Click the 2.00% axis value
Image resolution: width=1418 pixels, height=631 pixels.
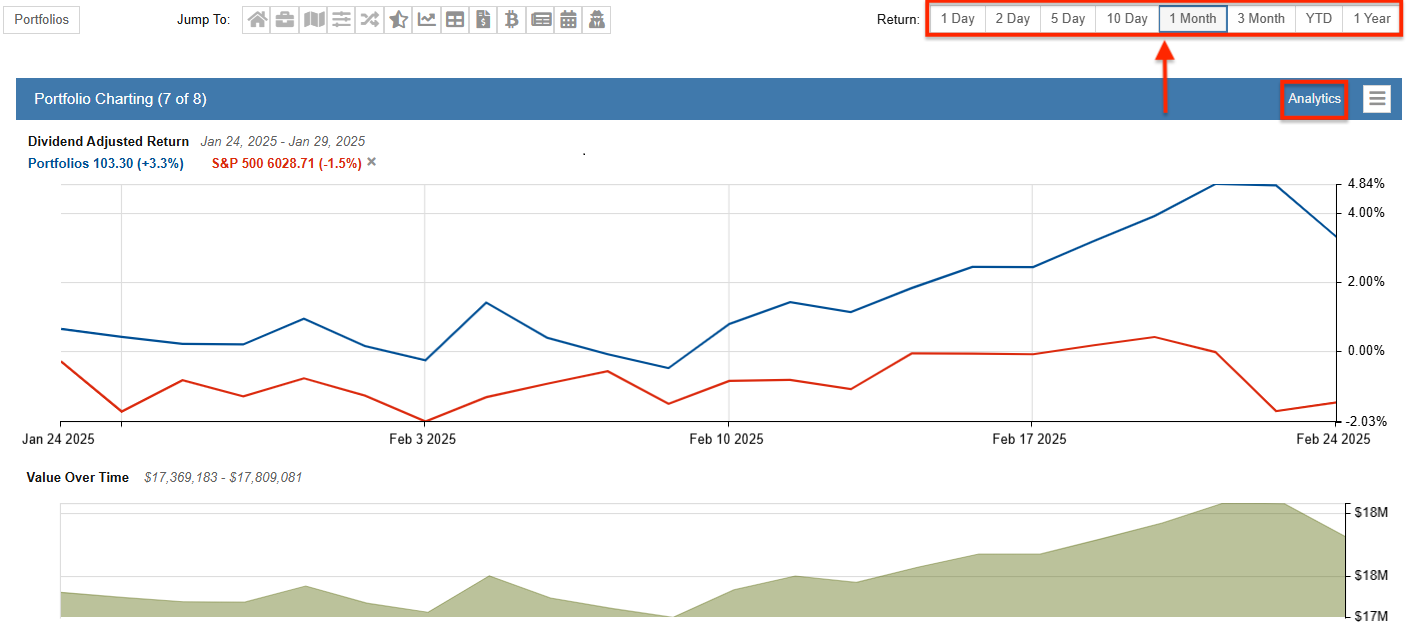click(x=1366, y=281)
